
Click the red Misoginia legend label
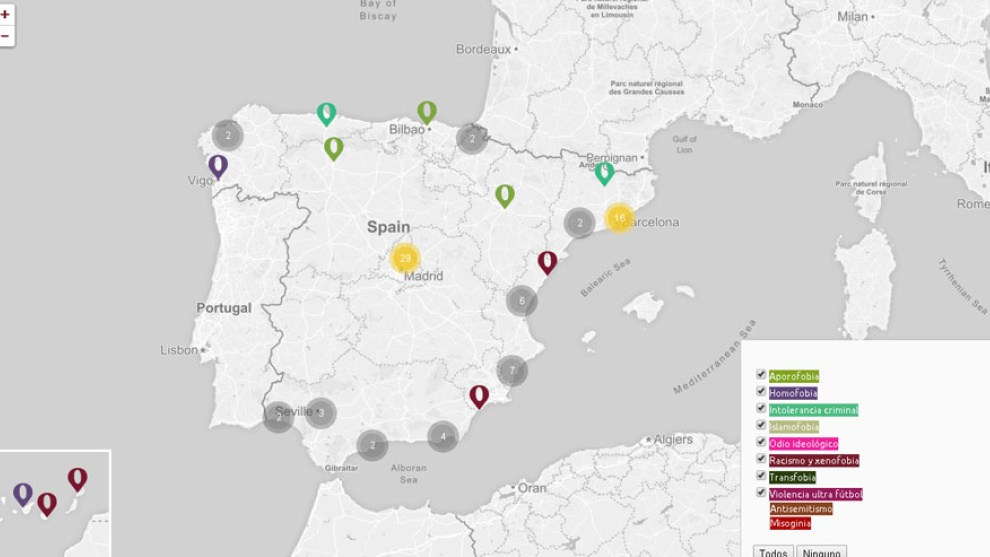790,523
